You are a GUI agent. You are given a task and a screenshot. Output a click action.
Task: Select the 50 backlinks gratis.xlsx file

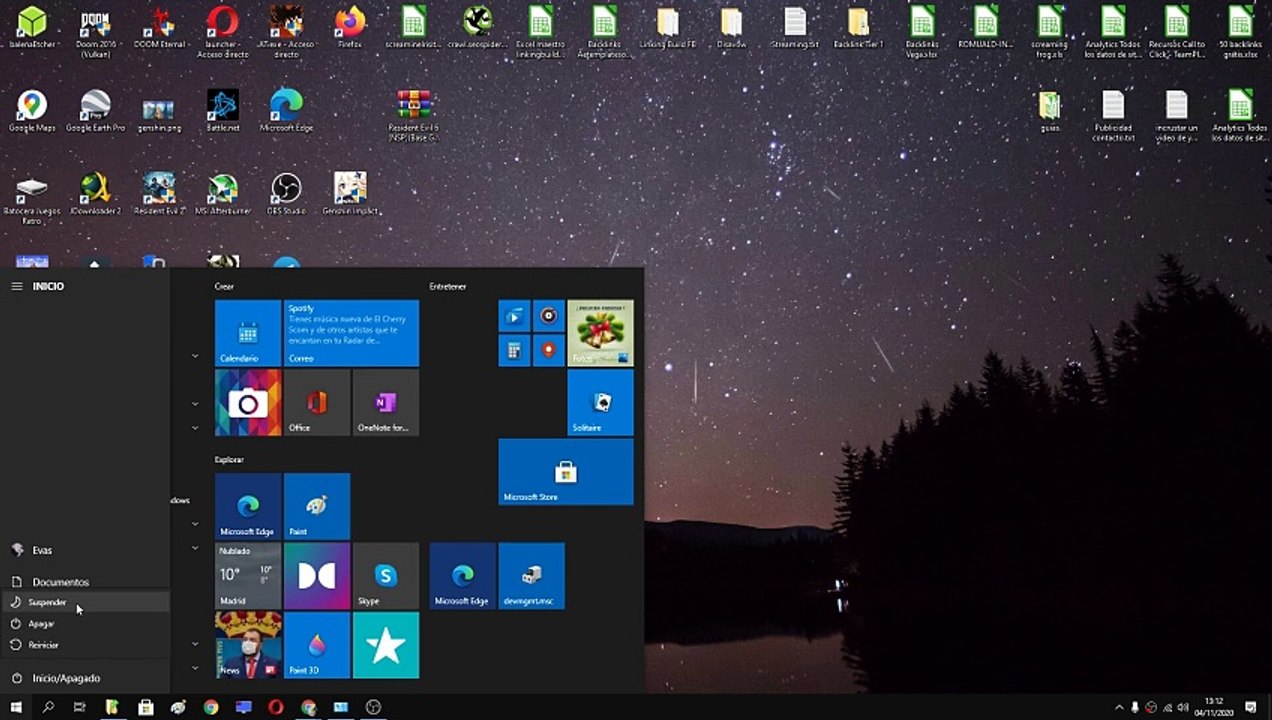pos(1240,32)
